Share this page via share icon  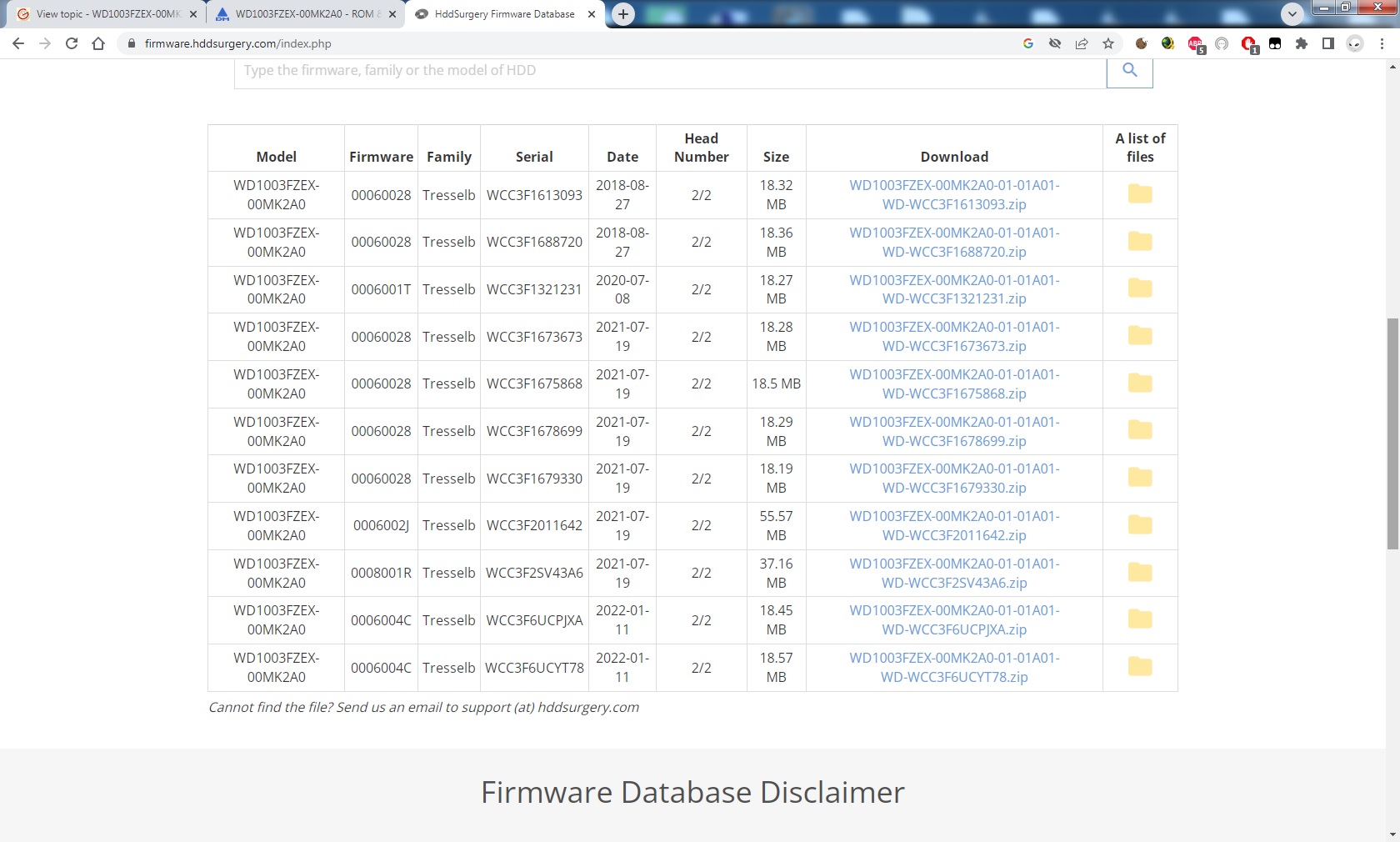1082,43
